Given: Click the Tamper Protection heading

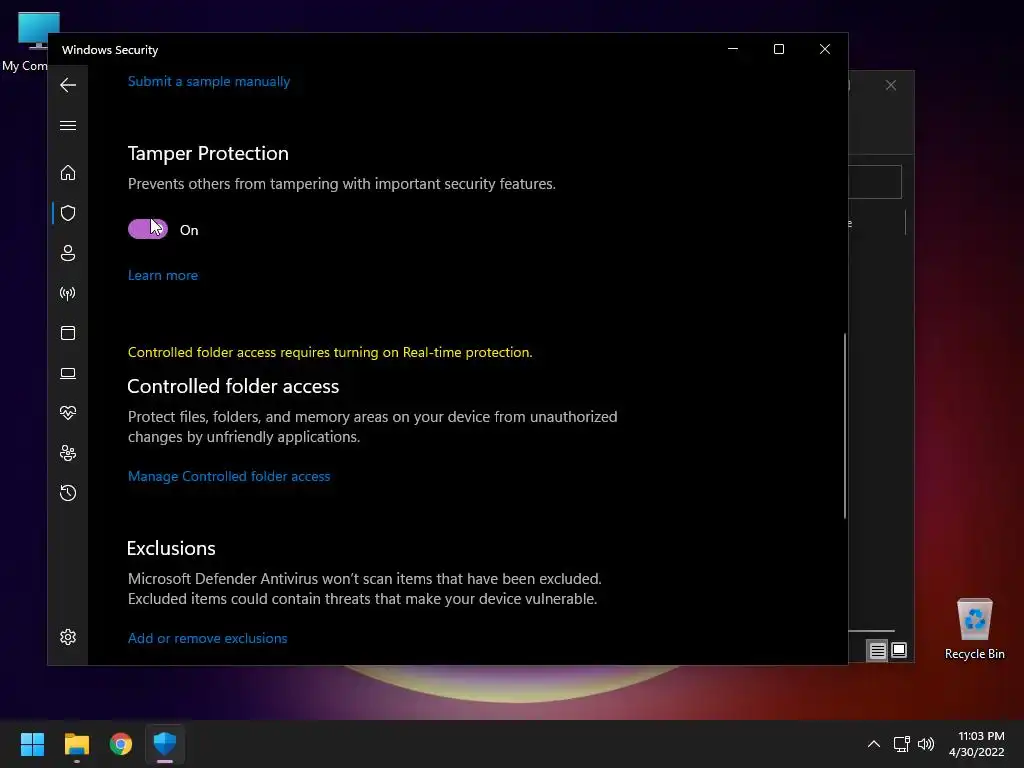Looking at the screenshot, I should coord(208,153).
